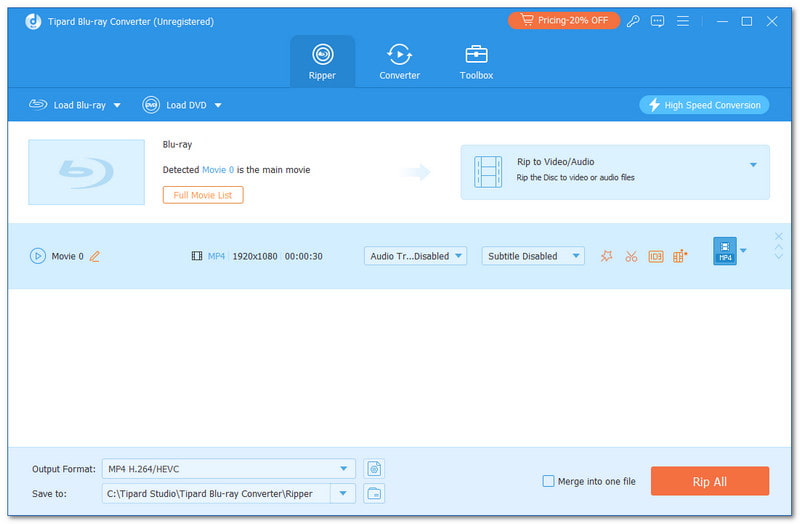The image size is (800, 524).
Task: Click the Blu-ray title text
Action: pyautogui.click(x=178, y=144)
